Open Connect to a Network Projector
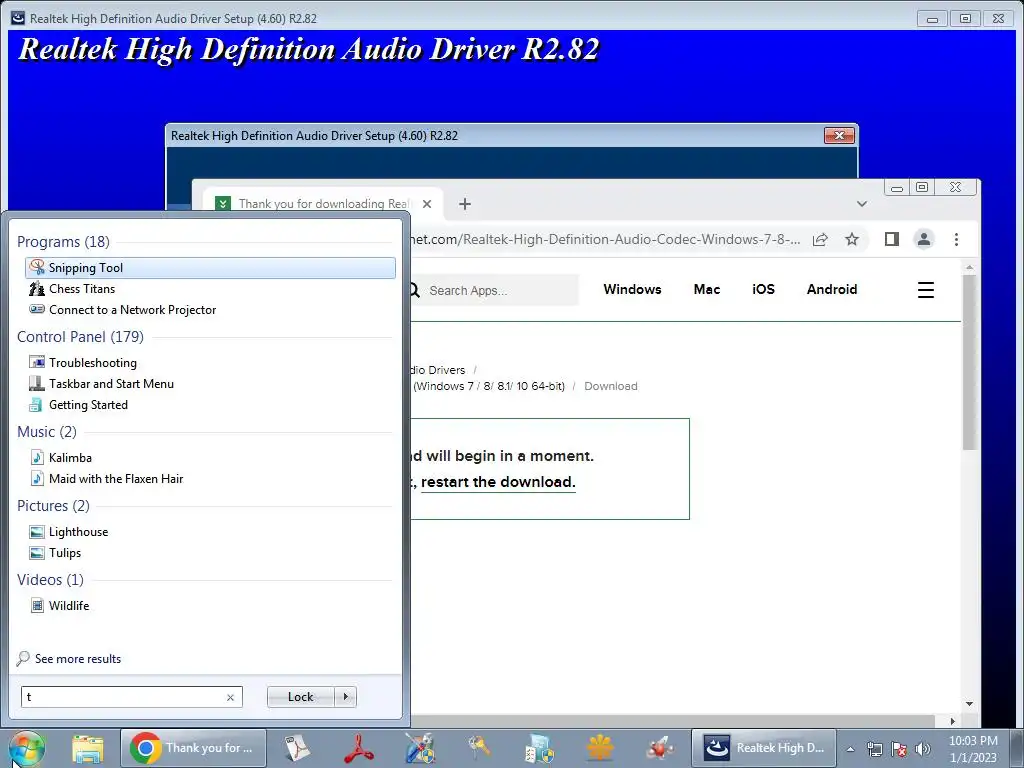 (132, 310)
